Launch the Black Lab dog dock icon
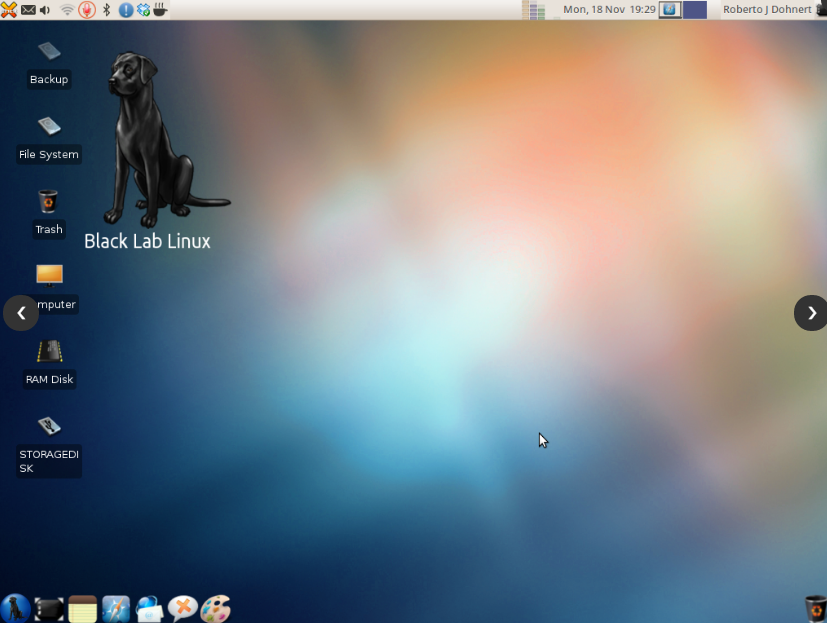Screen dimensions: 827x623 (15, 608)
